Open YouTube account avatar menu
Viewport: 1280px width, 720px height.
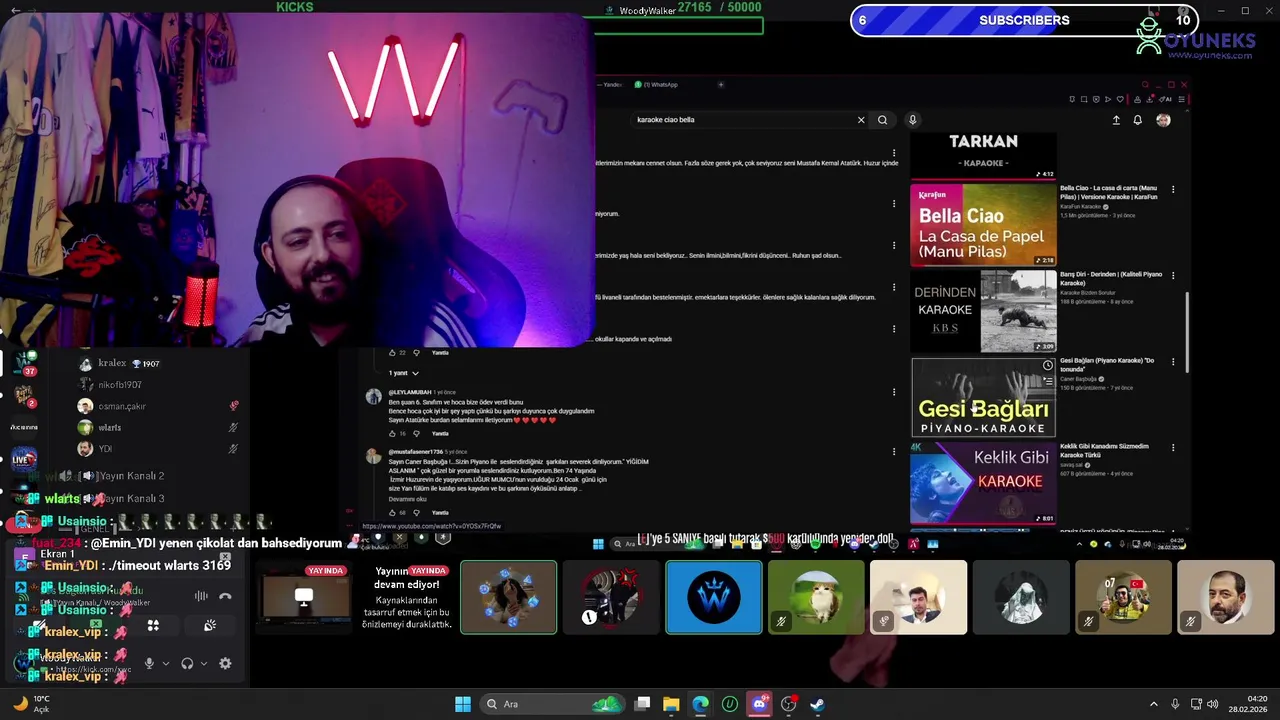(x=1163, y=120)
